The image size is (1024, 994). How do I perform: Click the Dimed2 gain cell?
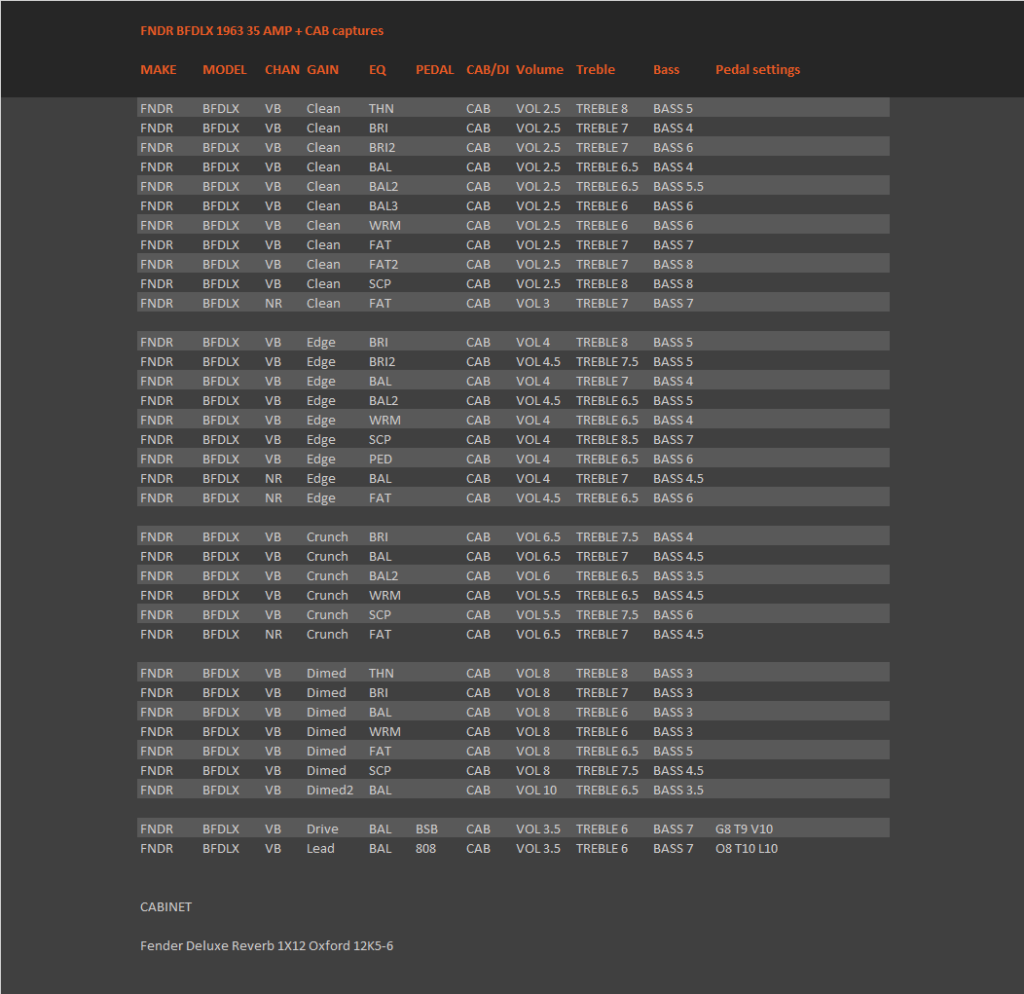tap(330, 790)
